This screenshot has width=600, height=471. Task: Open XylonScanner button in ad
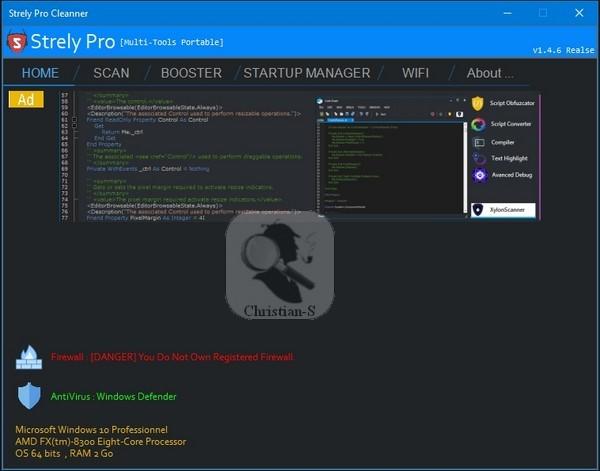tap(503, 210)
